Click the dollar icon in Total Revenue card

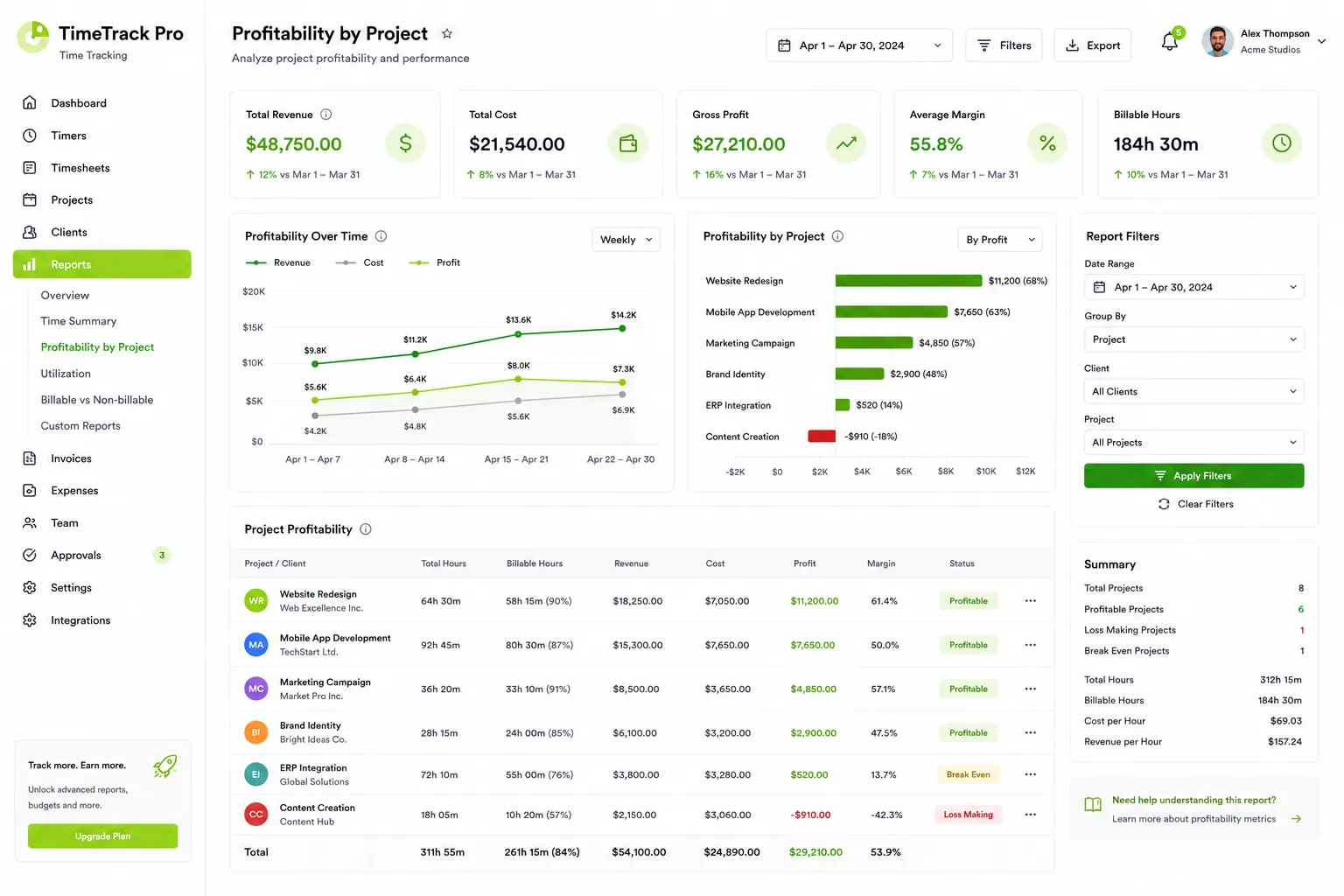pyautogui.click(x=405, y=143)
